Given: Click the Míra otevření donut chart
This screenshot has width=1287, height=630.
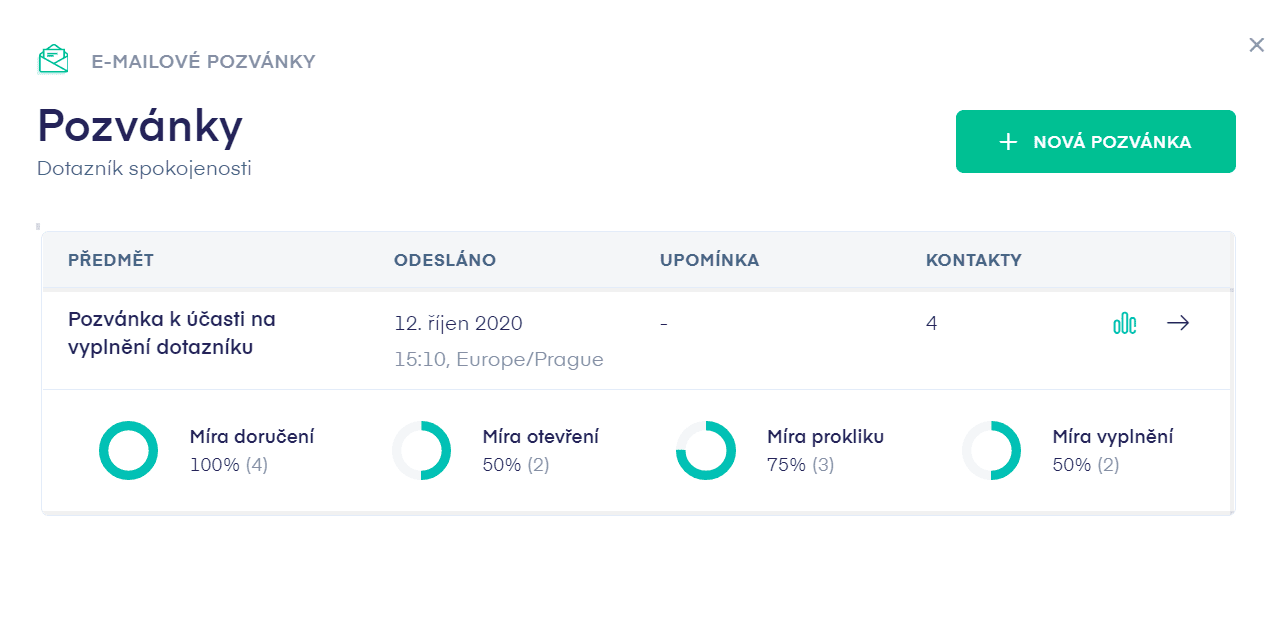Looking at the screenshot, I should coord(421,451).
